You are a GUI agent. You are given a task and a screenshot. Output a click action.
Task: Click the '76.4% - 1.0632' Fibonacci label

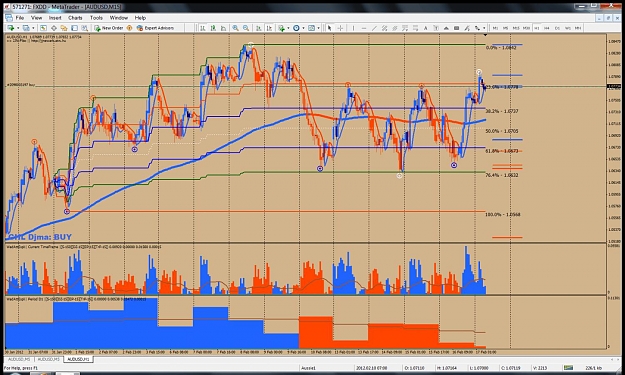click(x=502, y=175)
